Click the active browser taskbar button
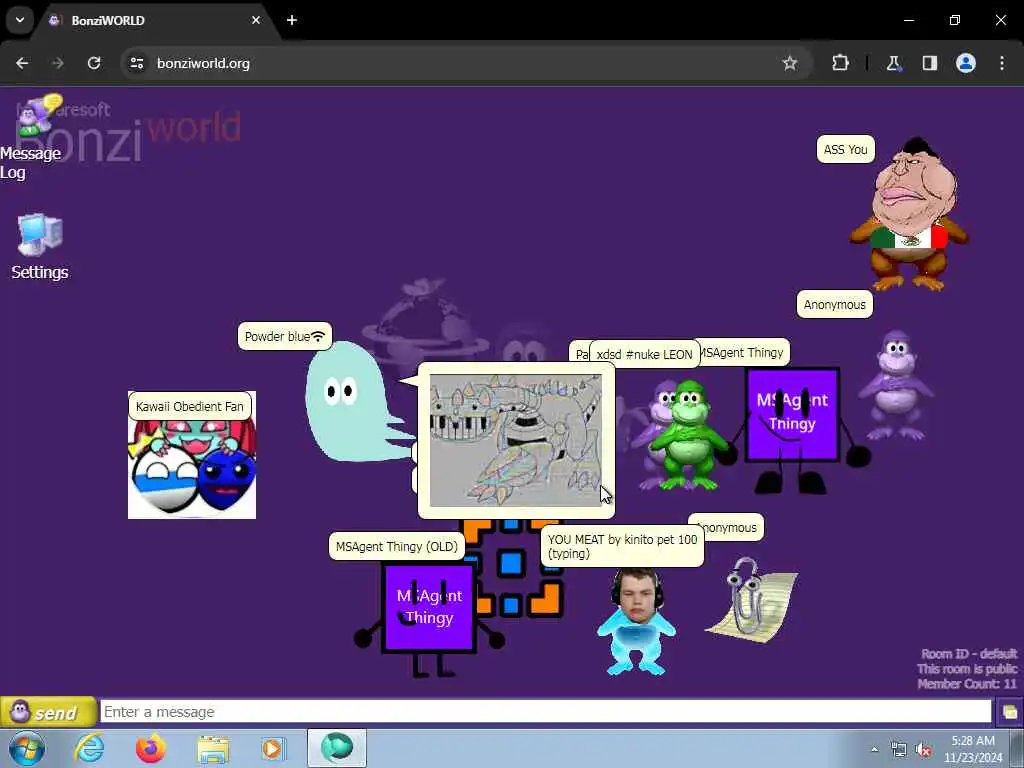The height and width of the screenshot is (768, 1024). tap(337, 748)
